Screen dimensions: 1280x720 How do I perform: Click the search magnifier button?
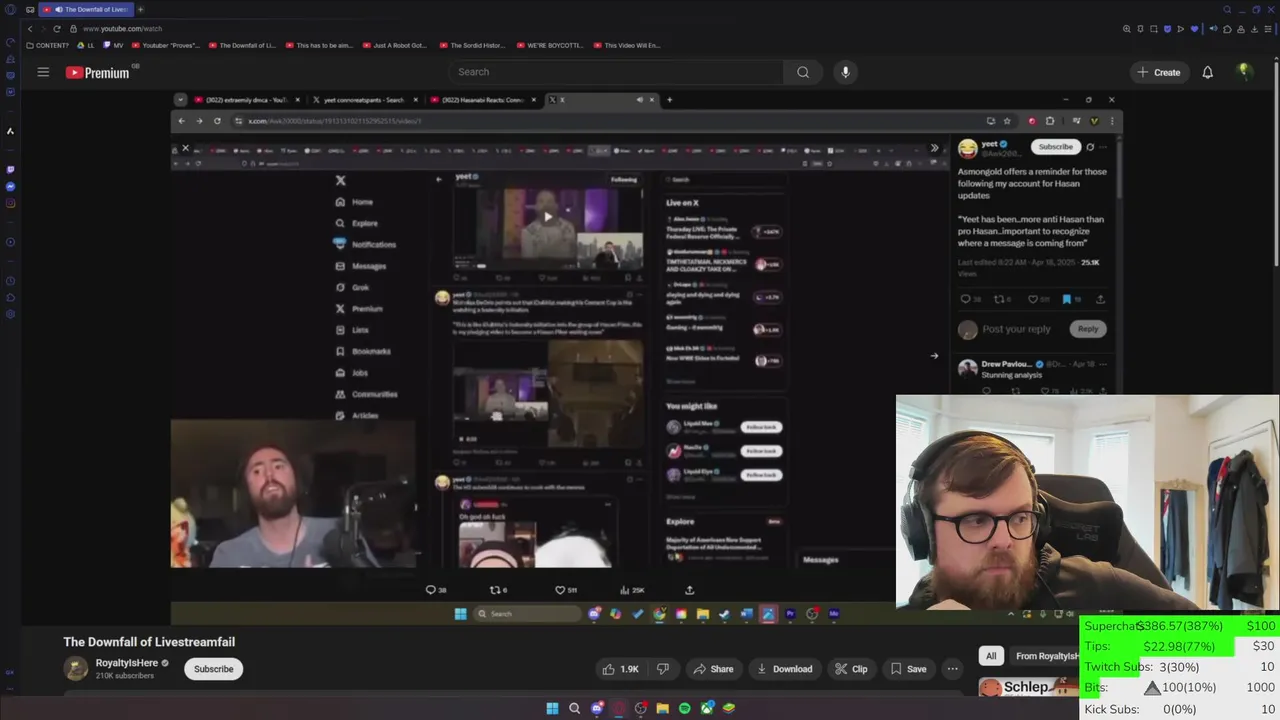(x=803, y=72)
